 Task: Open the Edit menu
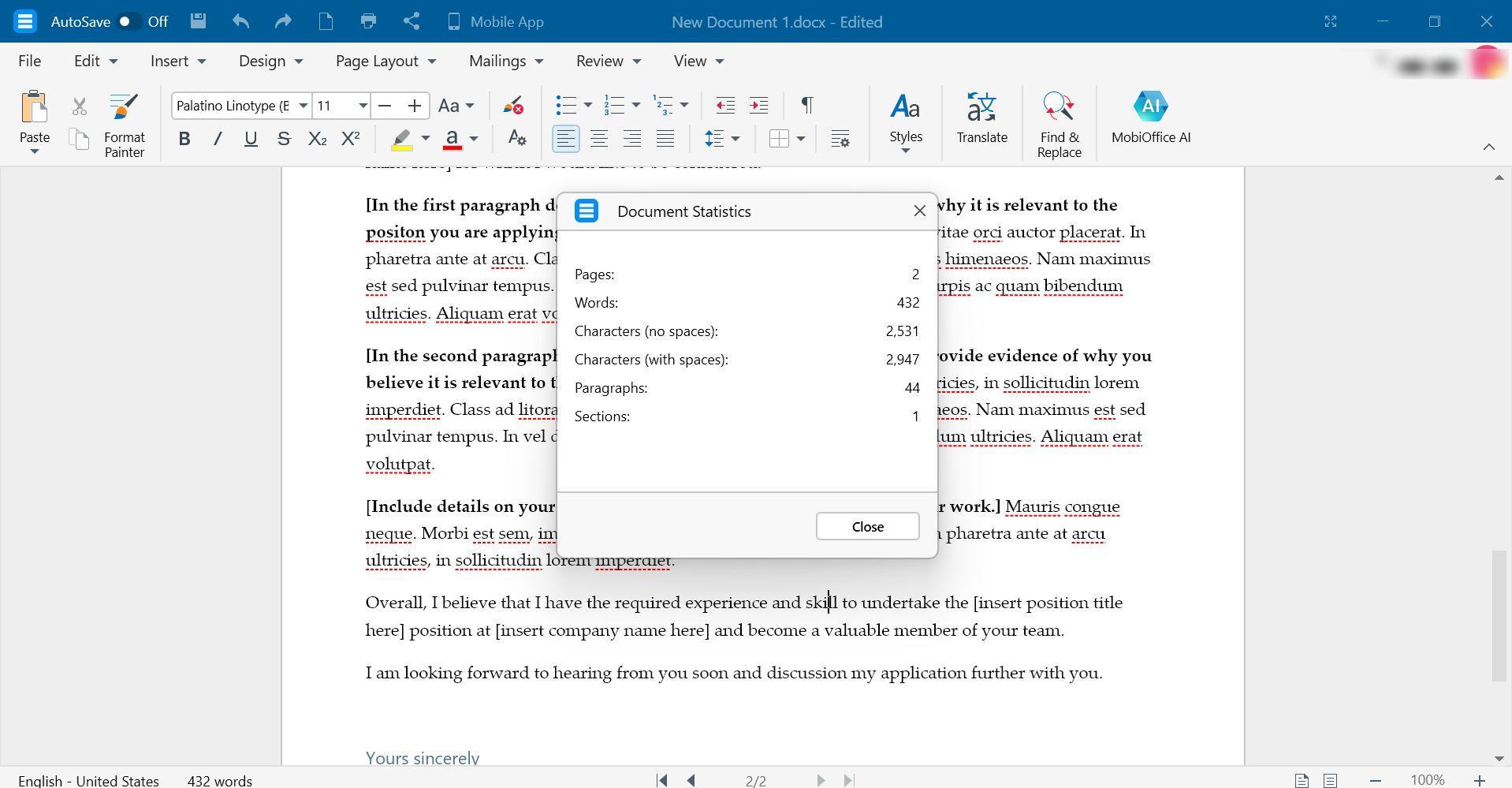click(x=95, y=61)
